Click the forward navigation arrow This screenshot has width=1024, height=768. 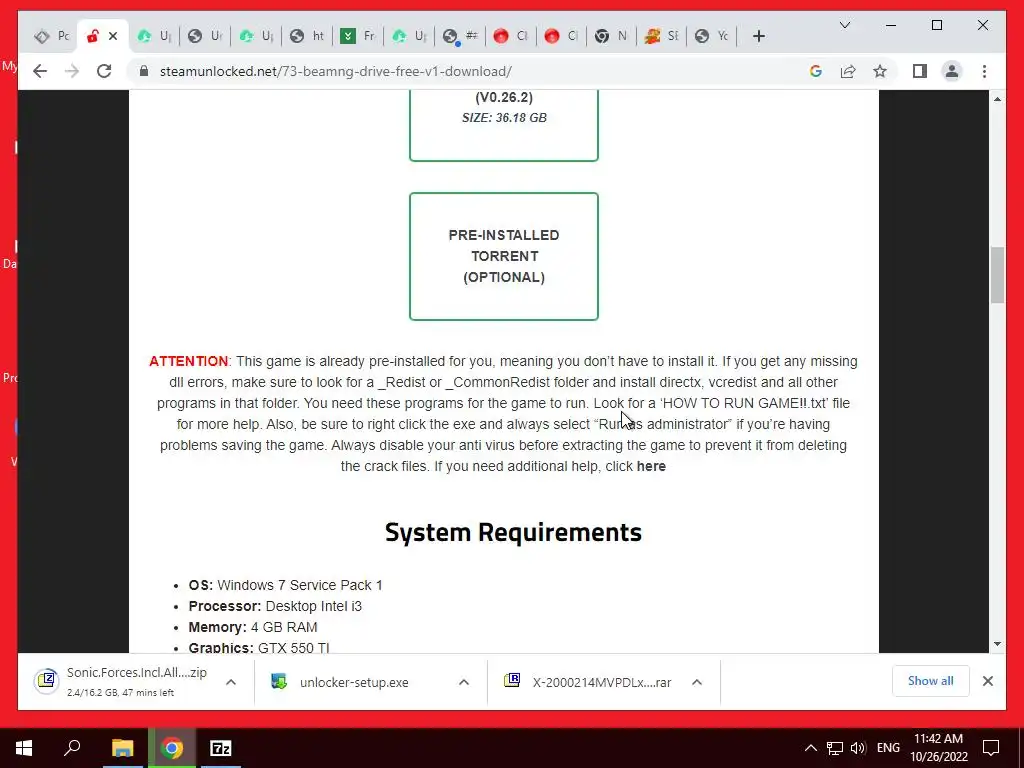click(x=72, y=71)
